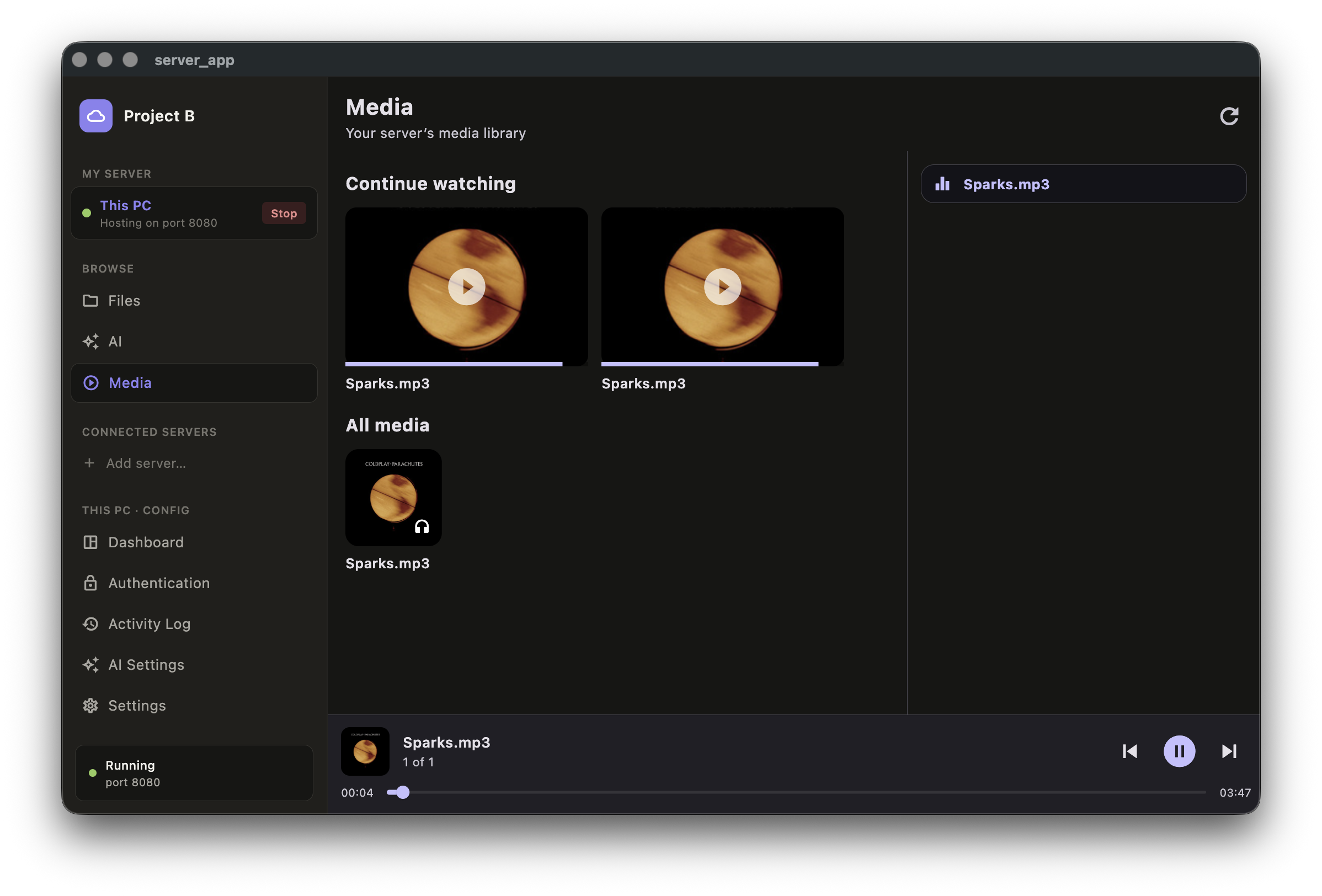Click the green status dot beside This PC
Viewport: 1322px width, 896px height.
point(87,214)
